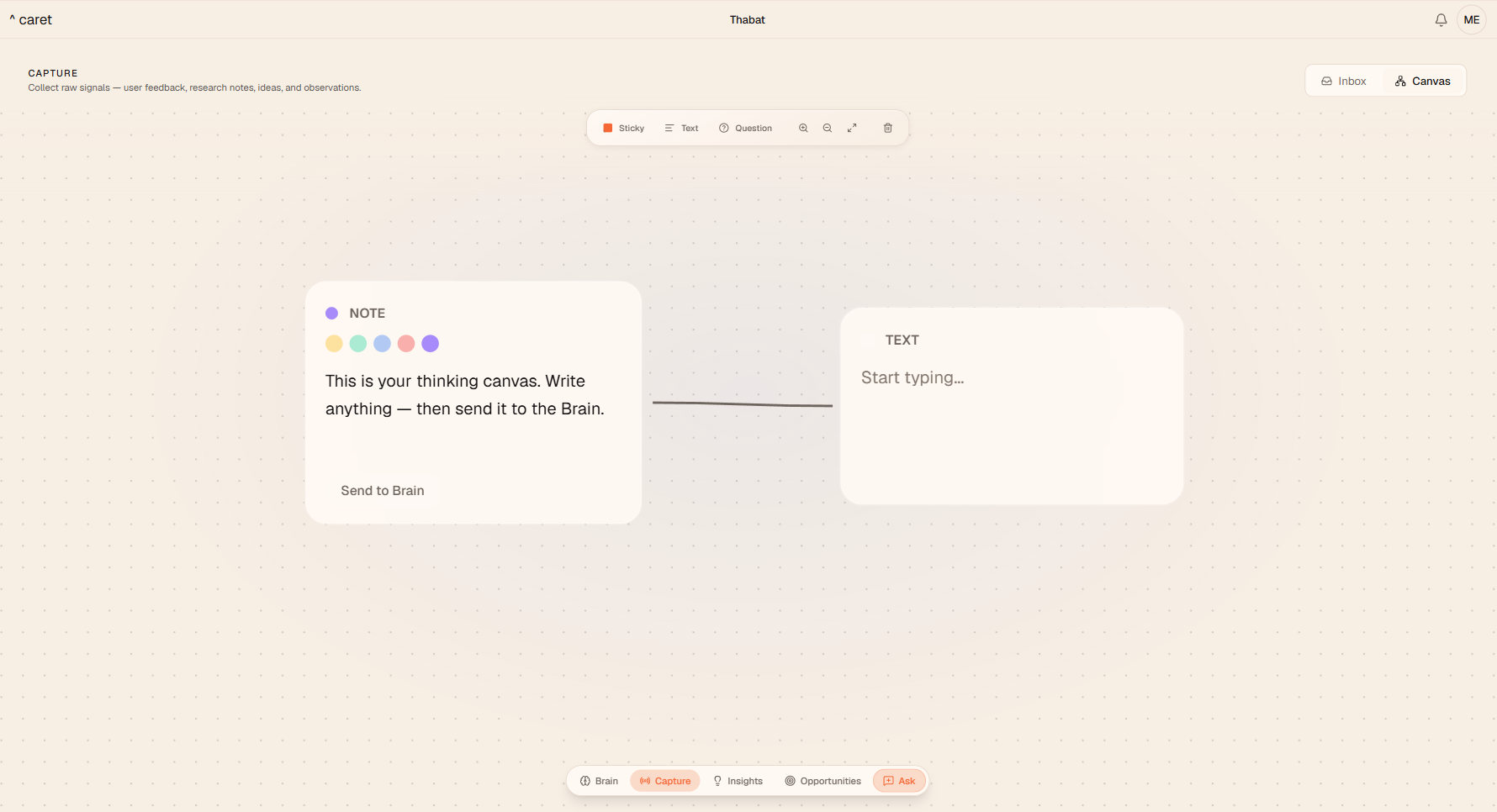This screenshot has width=1497, height=812.
Task: Pick the yellow note color
Action: [x=334, y=344]
